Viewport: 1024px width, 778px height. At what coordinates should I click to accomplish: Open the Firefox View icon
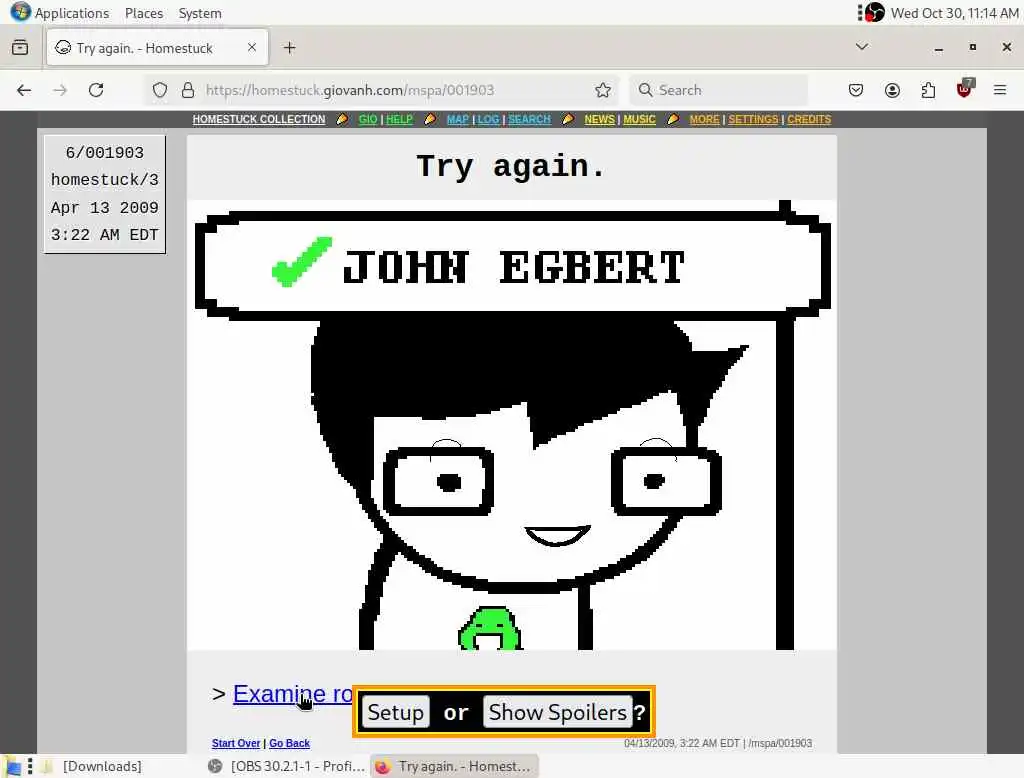(20, 48)
